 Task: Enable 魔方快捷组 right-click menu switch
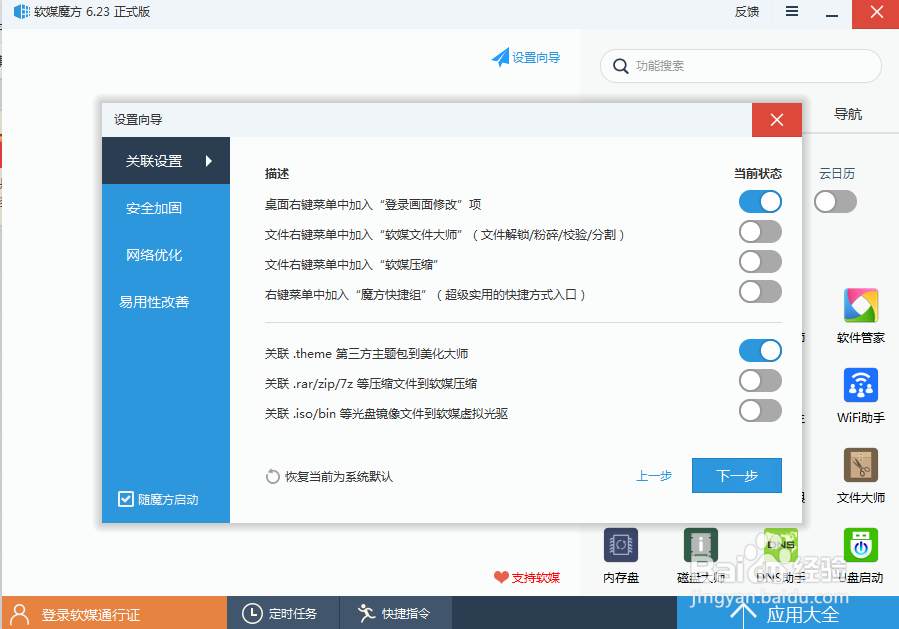pyautogui.click(x=760, y=291)
